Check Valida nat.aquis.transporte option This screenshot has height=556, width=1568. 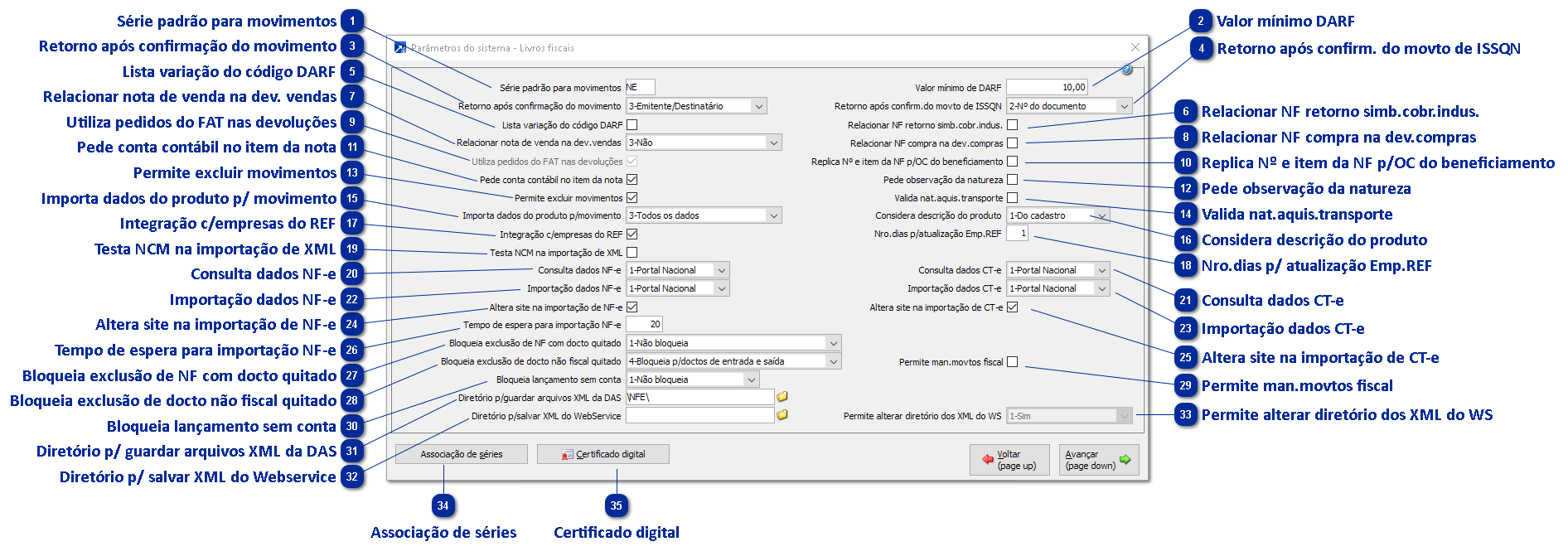1012,198
